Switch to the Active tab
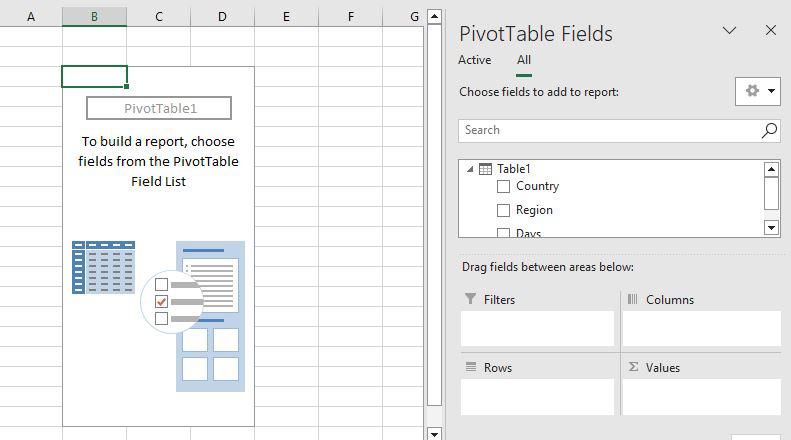This screenshot has height=440, width=791. click(474, 60)
